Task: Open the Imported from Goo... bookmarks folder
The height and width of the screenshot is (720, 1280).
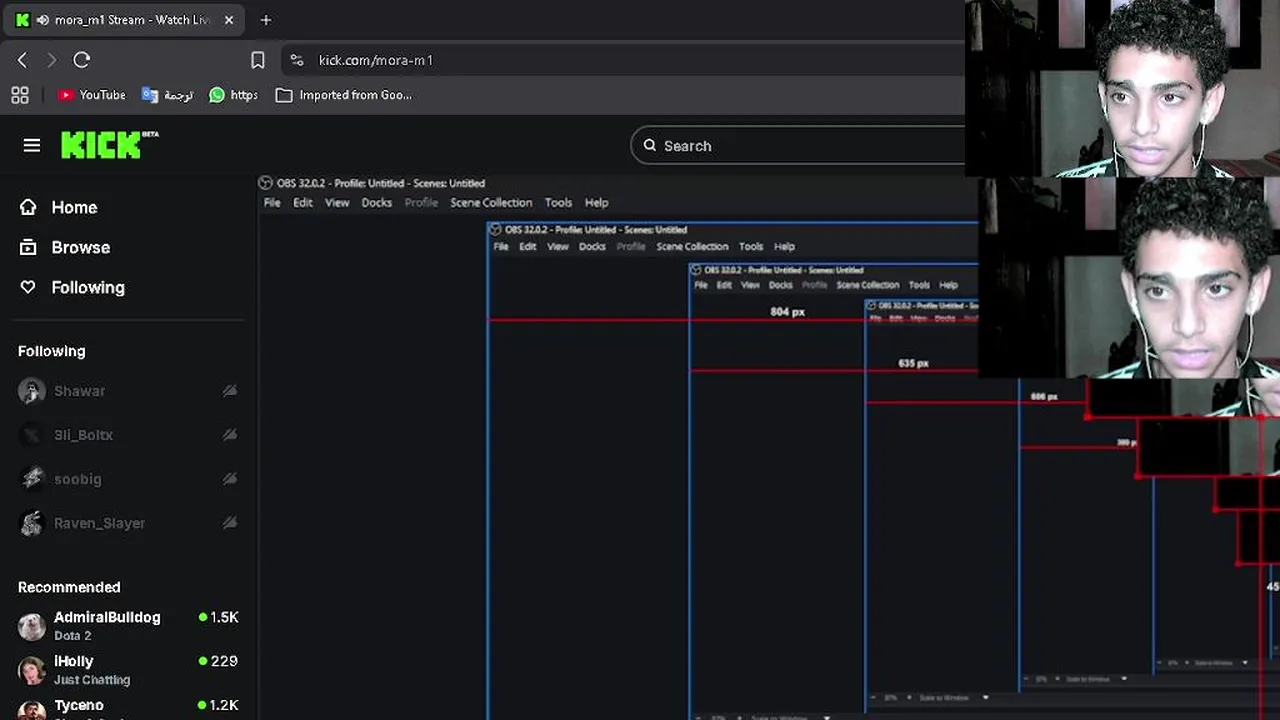Action: 343,95
